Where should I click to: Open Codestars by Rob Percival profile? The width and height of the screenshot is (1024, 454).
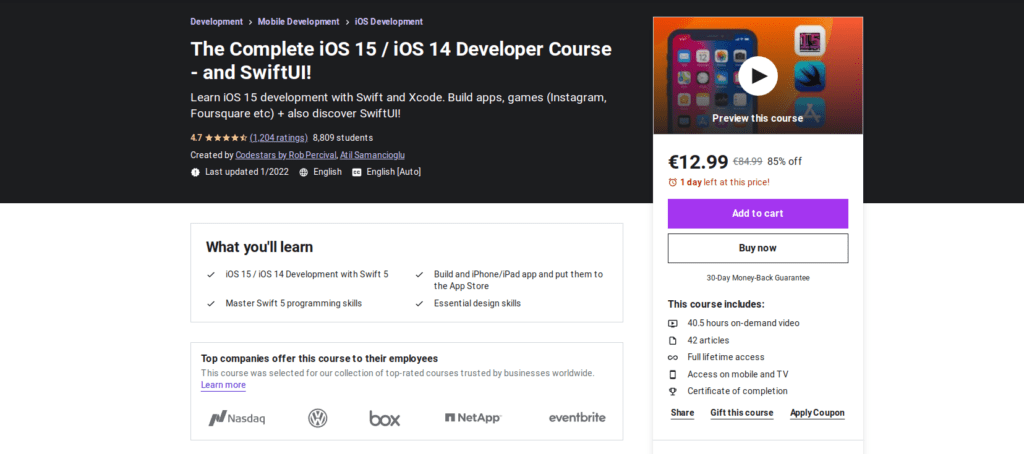pyautogui.click(x=286, y=155)
